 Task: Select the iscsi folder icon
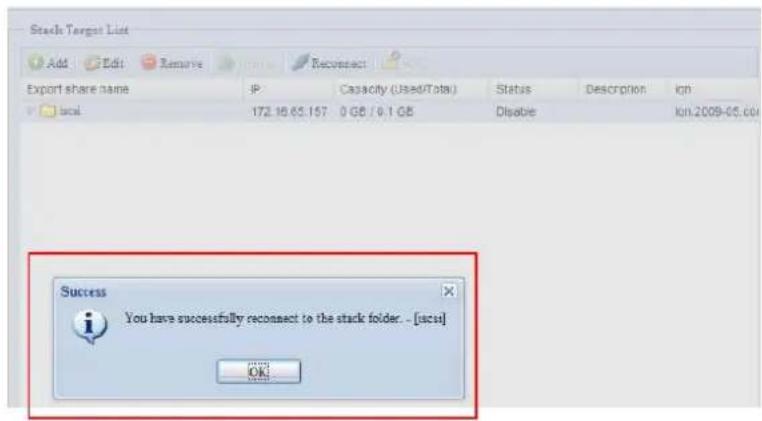[48, 111]
